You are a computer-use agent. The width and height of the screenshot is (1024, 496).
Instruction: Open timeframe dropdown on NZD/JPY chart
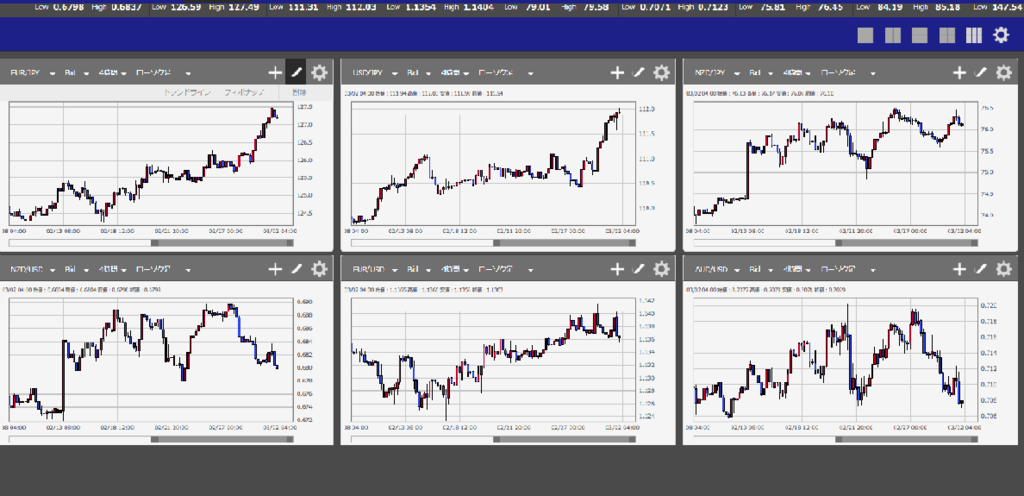click(x=797, y=73)
